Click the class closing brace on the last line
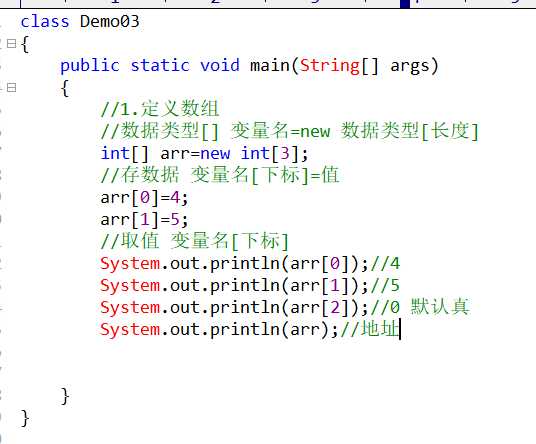The image size is (536, 444). pyautogui.click(x=25, y=418)
